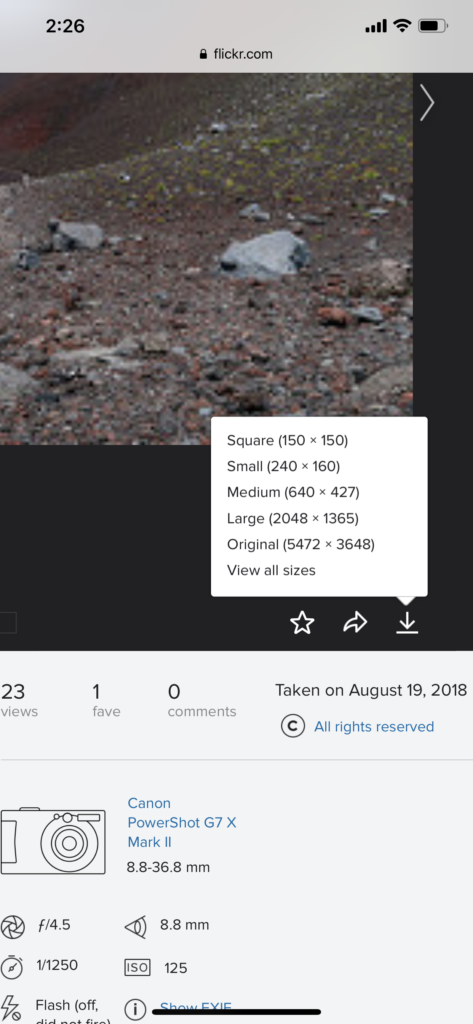Open share options with the arrow icon

[x=355, y=623]
